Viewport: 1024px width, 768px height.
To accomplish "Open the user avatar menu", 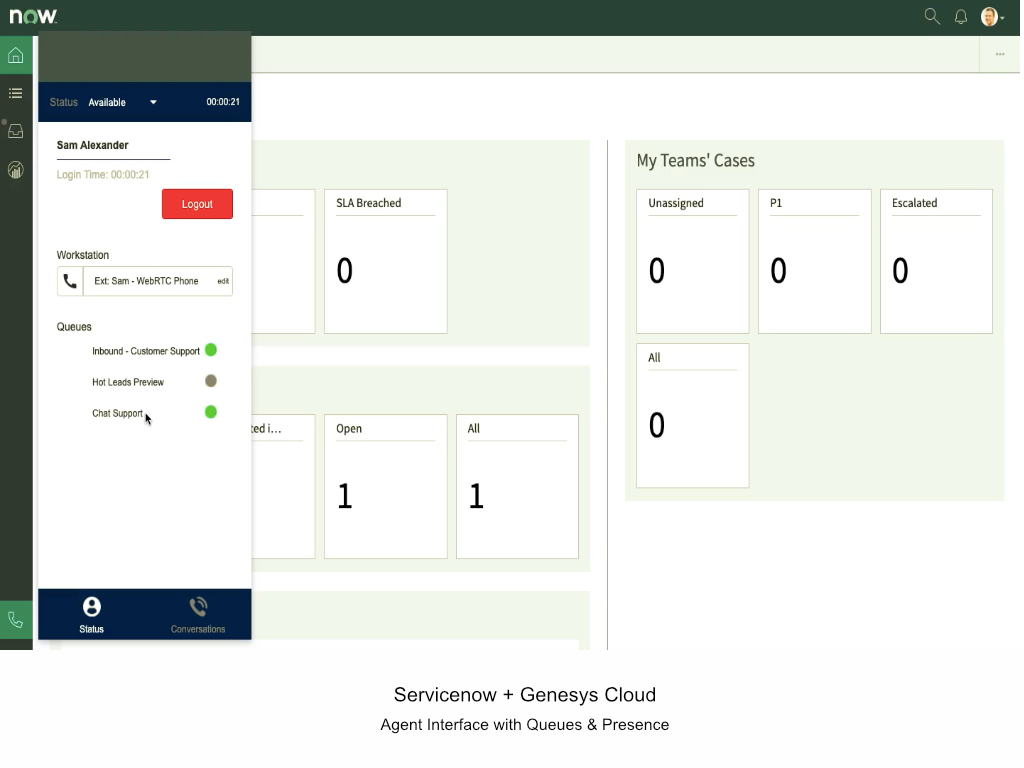I will click(x=991, y=17).
